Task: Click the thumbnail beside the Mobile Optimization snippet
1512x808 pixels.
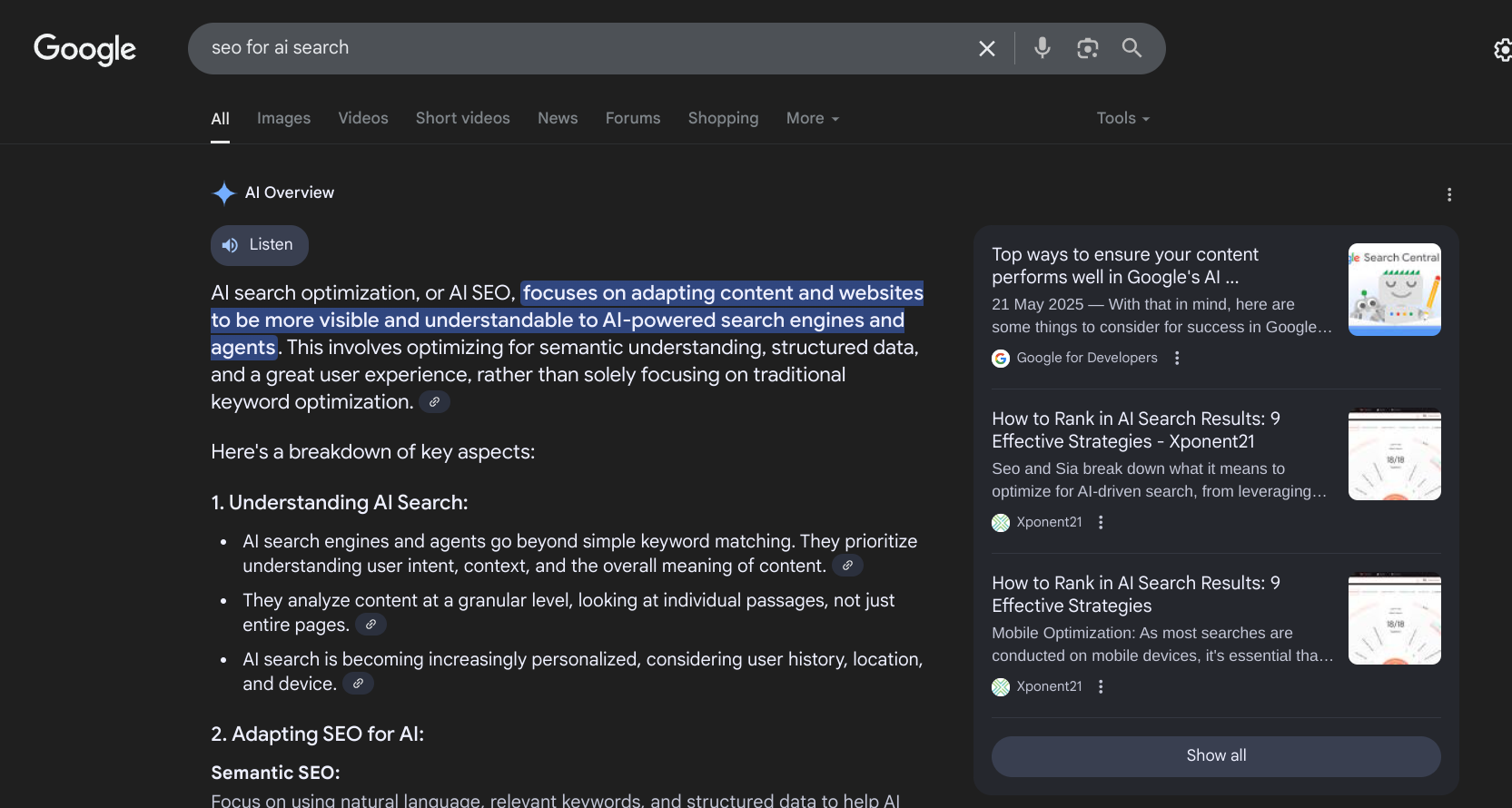Action: 1395,618
